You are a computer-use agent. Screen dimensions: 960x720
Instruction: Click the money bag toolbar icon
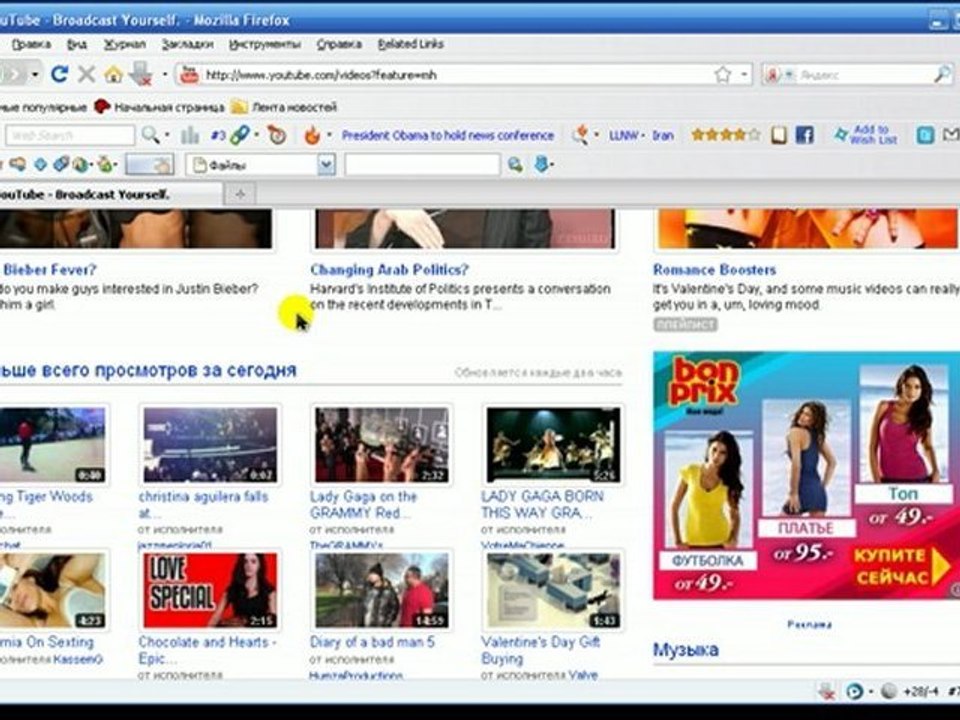click(105, 164)
